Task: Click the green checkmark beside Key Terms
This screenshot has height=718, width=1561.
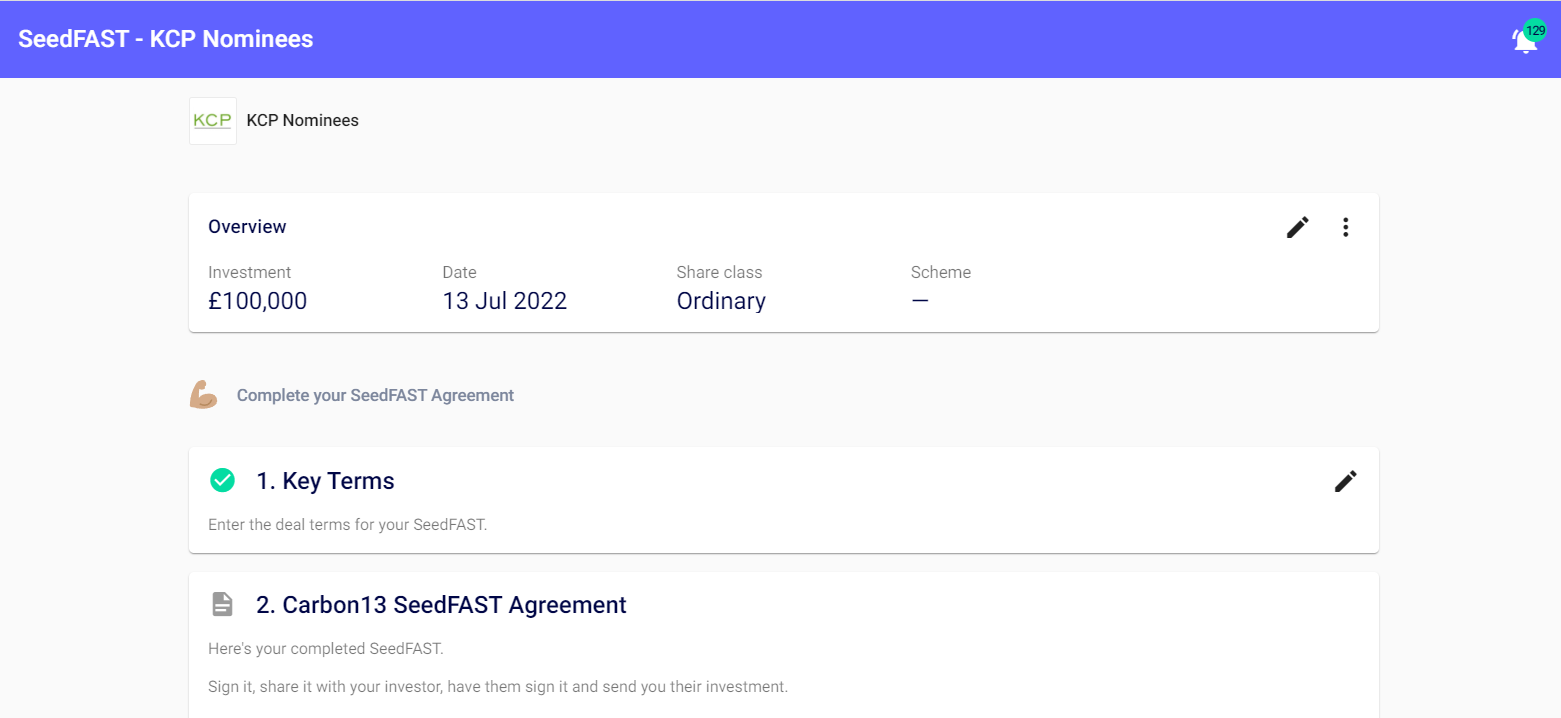Action: point(222,481)
